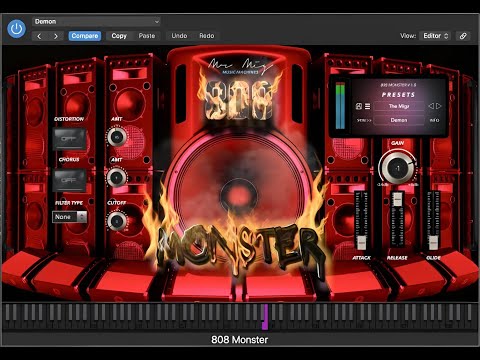Click the highlighted purple piano key

[265, 317]
